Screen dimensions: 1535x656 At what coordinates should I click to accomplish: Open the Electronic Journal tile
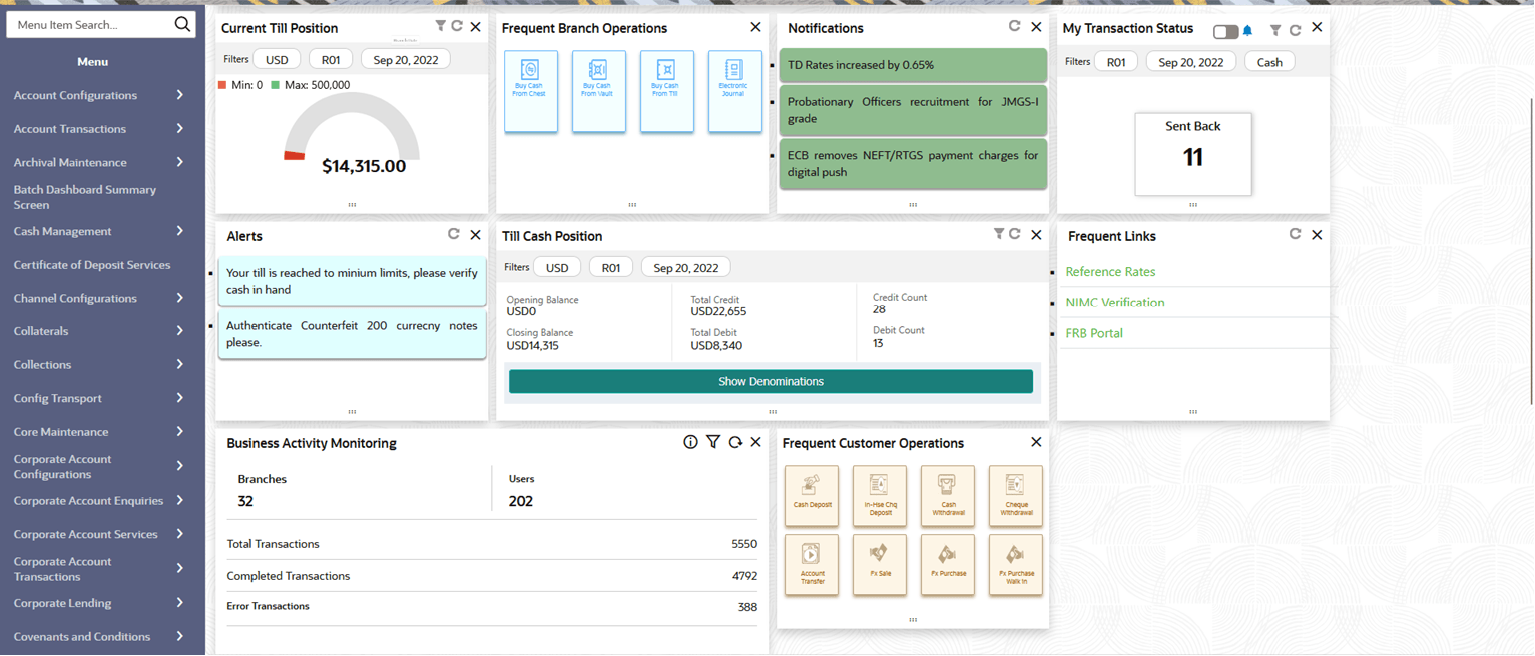point(734,91)
